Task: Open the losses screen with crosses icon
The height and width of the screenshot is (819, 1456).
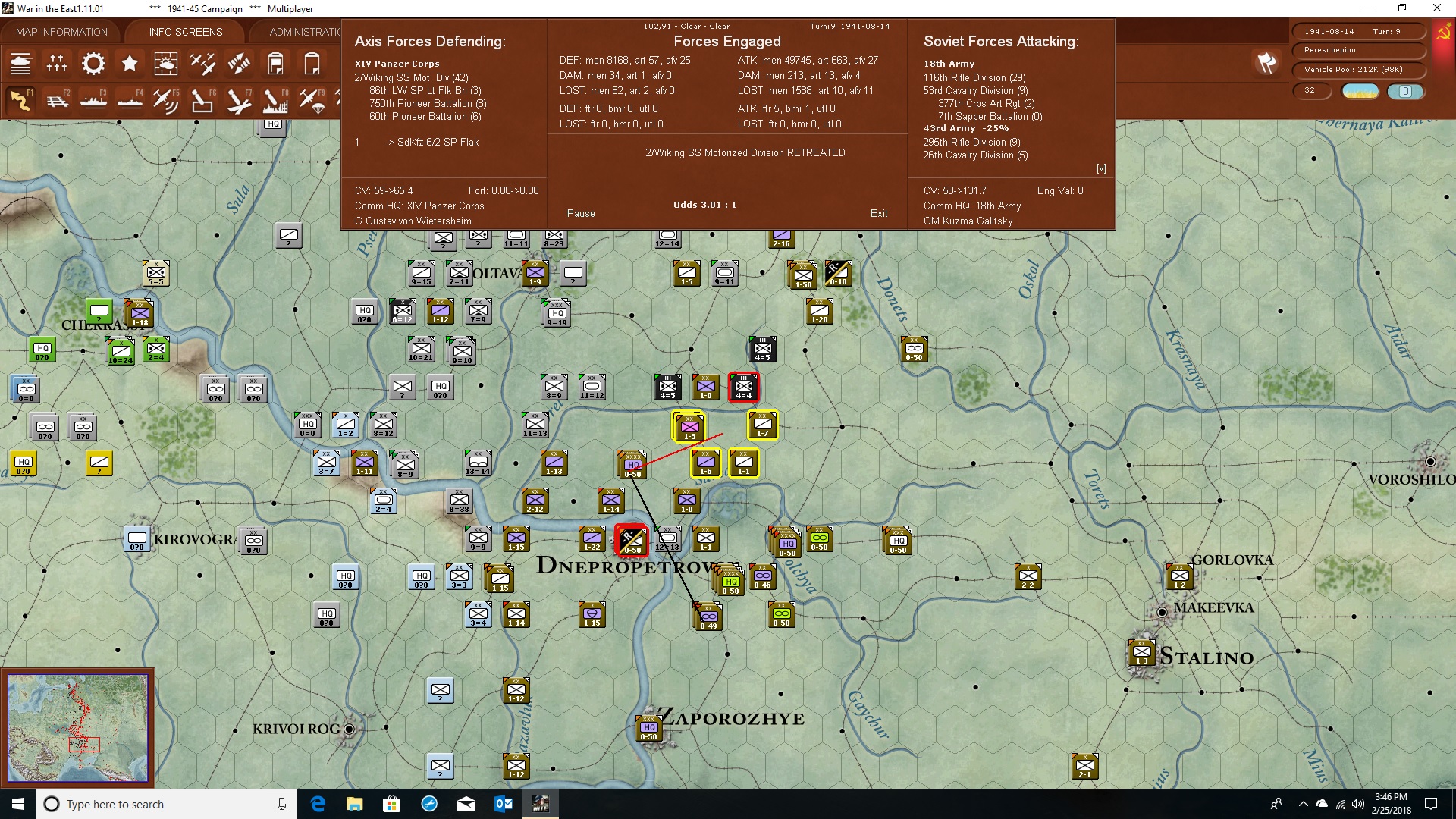Action: pos(57,64)
